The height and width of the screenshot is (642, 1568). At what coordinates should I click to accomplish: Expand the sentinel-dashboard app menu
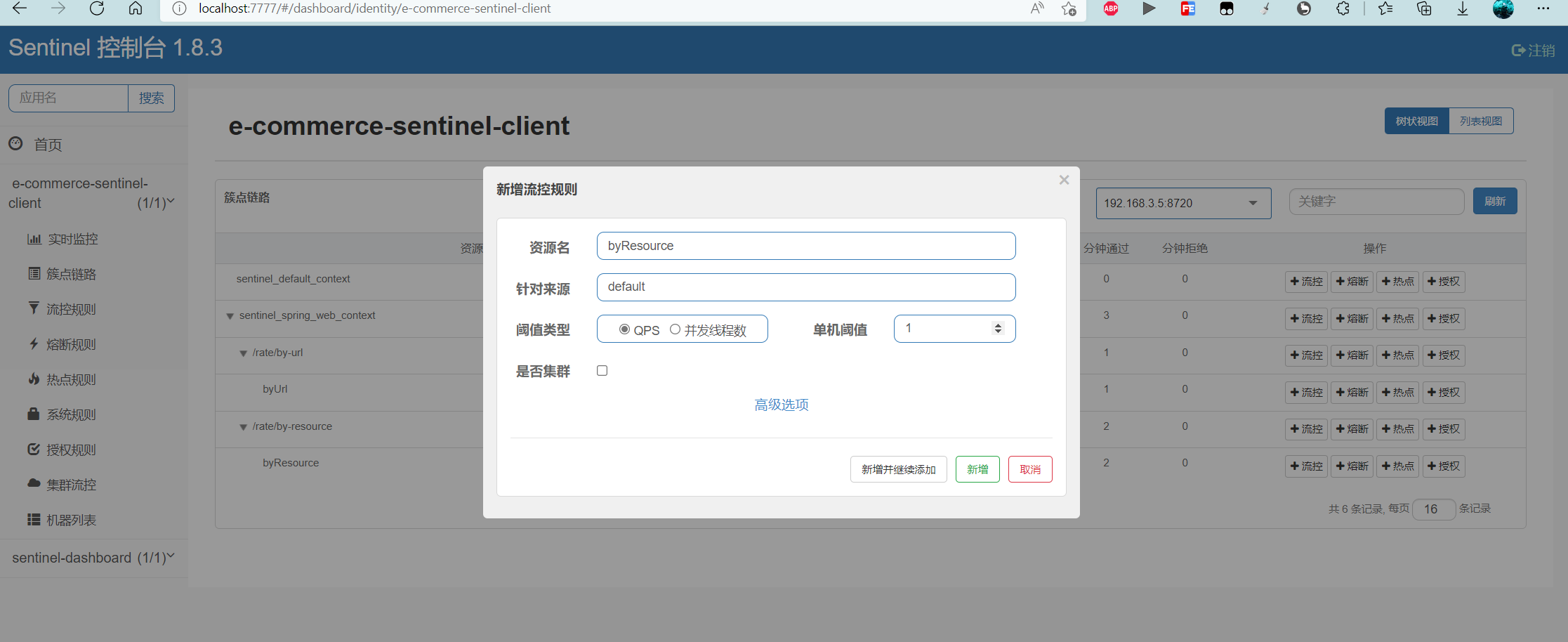coord(93,558)
